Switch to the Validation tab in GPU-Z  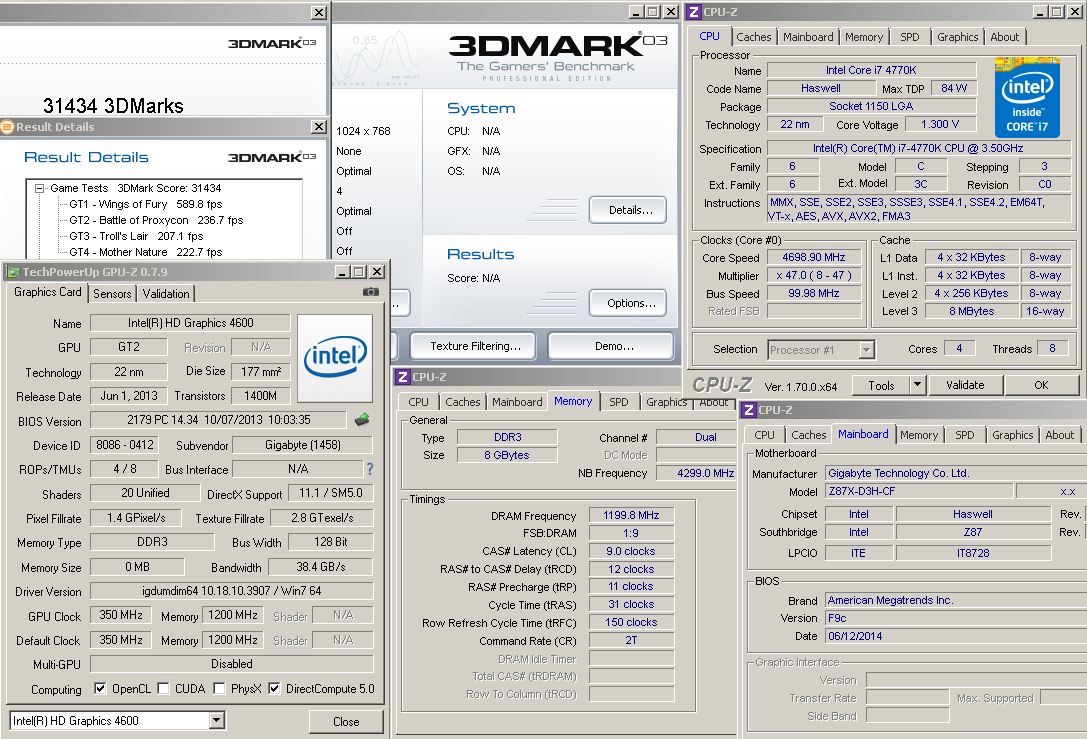(166, 293)
